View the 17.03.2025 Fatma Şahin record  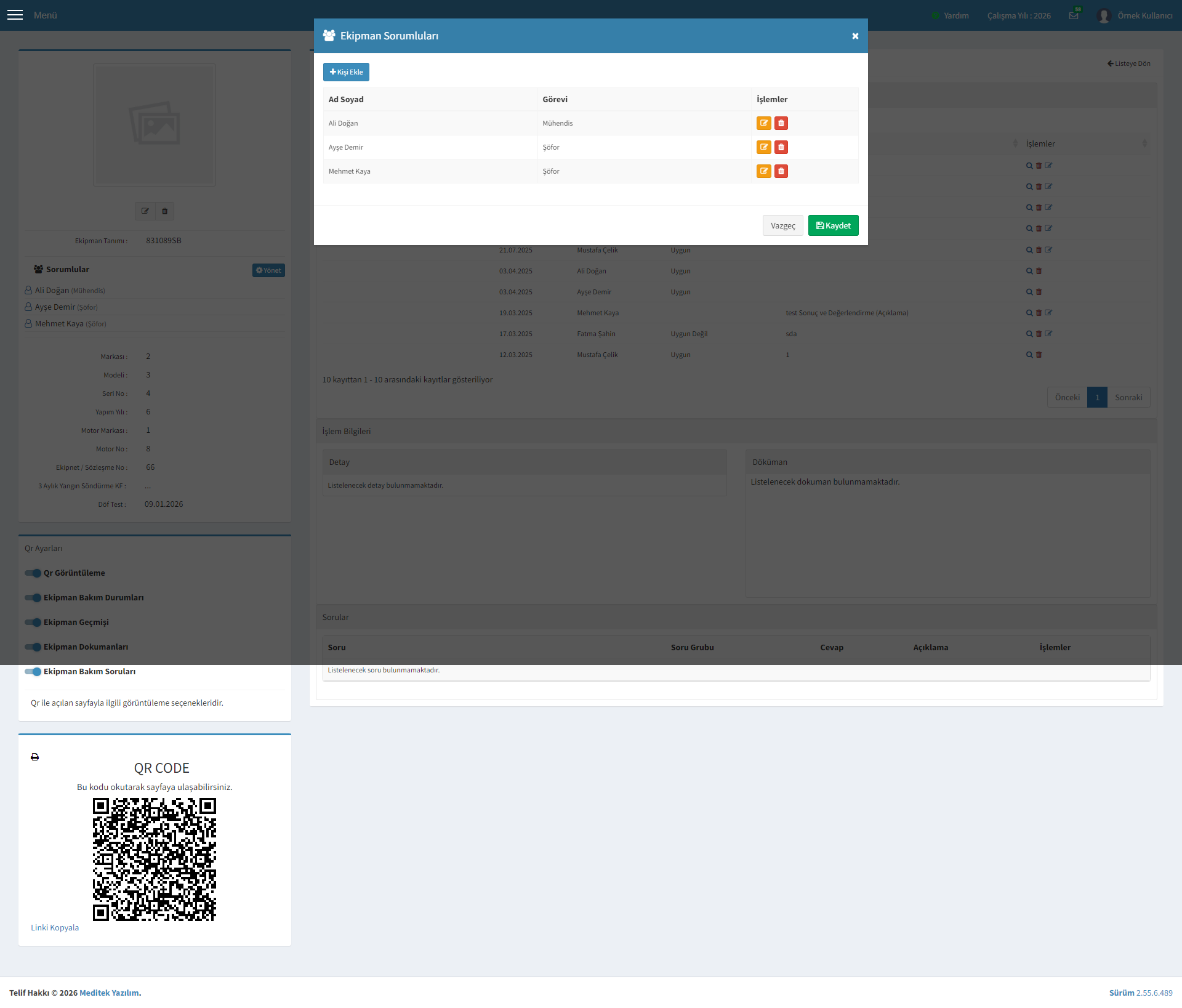tap(1029, 334)
